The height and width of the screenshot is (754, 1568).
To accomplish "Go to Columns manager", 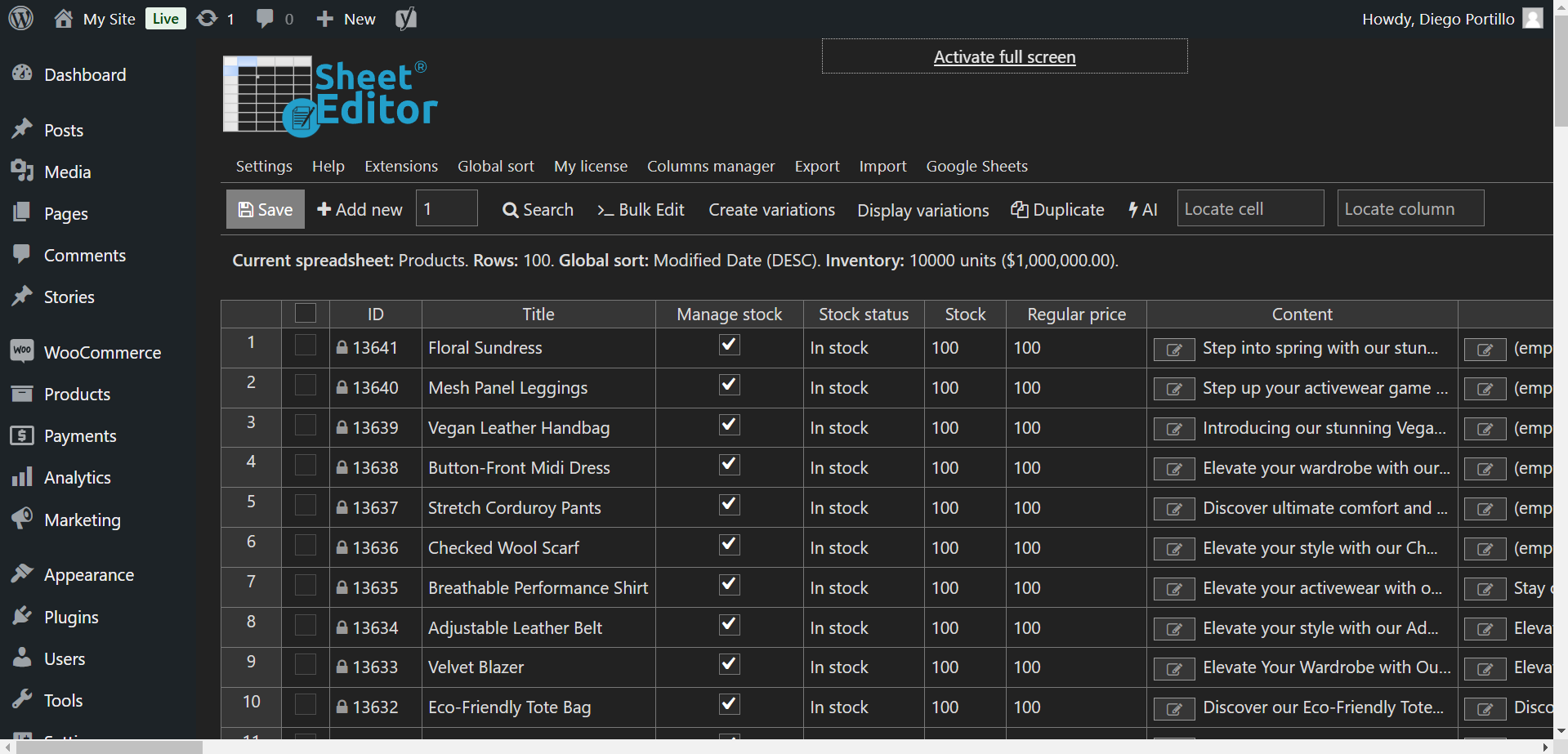I will click(x=710, y=167).
